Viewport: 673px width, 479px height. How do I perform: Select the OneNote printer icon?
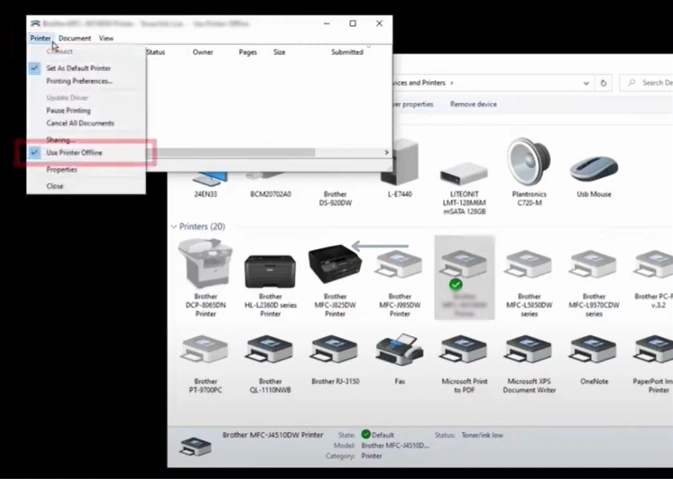coord(594,352)
